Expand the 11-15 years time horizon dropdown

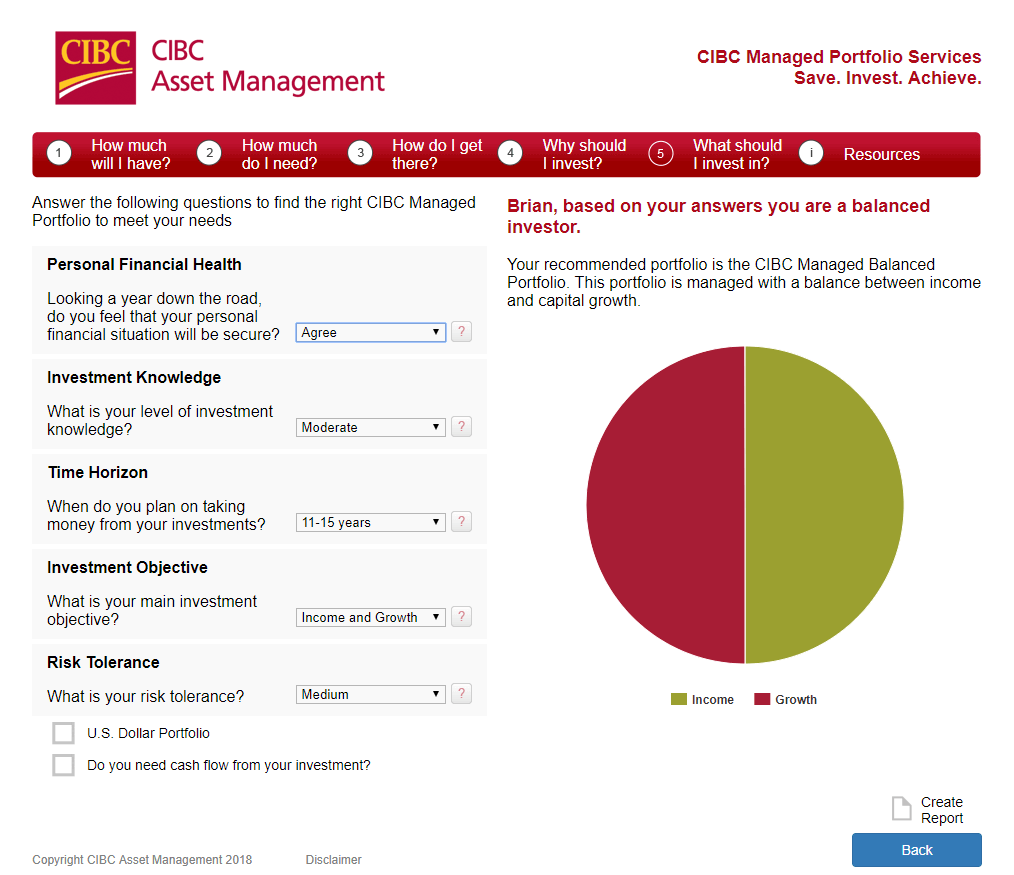(x=371, y=523)
